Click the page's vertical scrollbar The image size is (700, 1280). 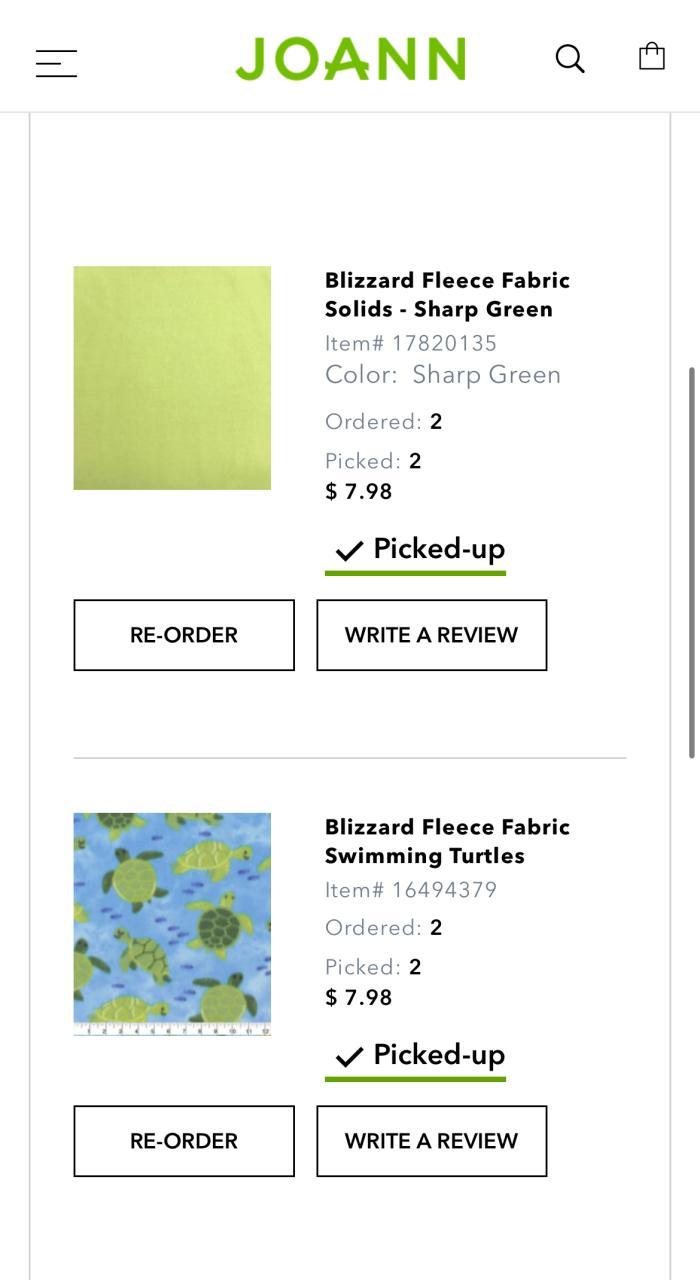[691, 562]
